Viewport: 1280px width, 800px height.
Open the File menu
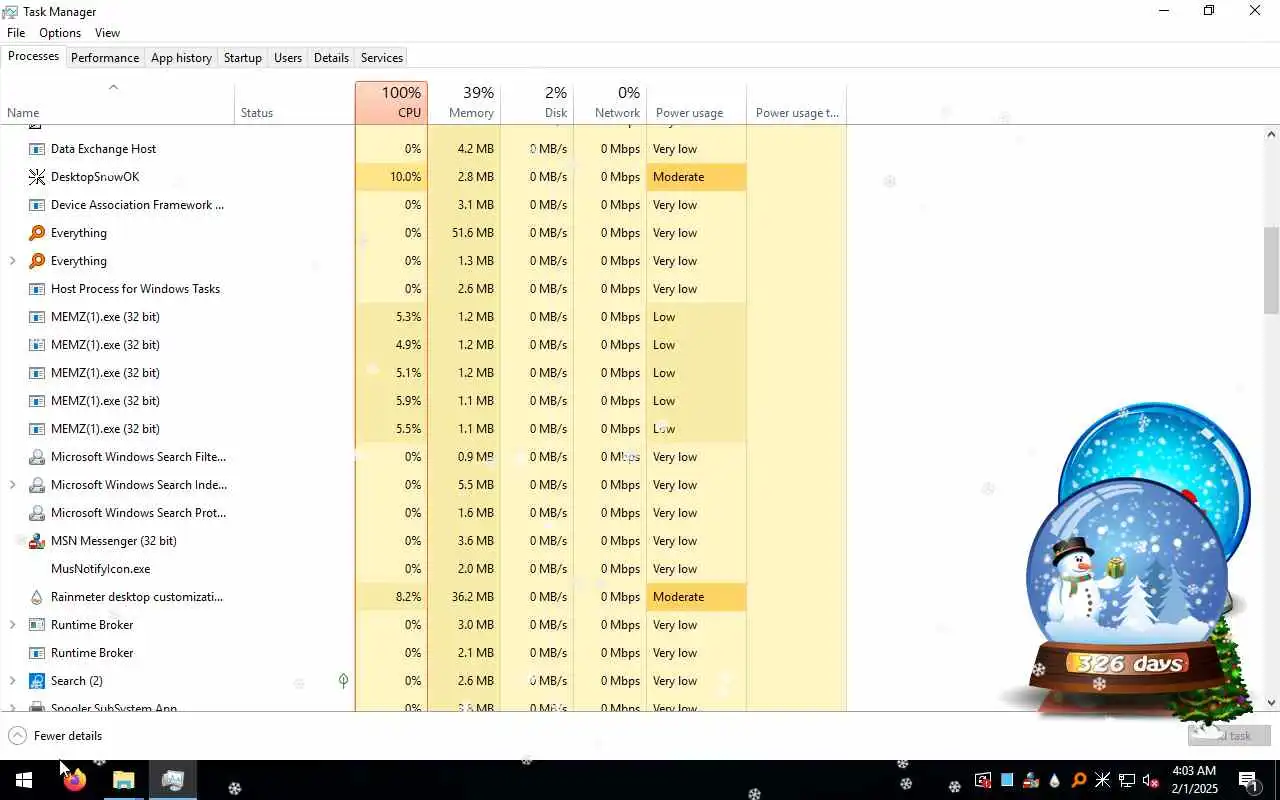coord(16,33)
